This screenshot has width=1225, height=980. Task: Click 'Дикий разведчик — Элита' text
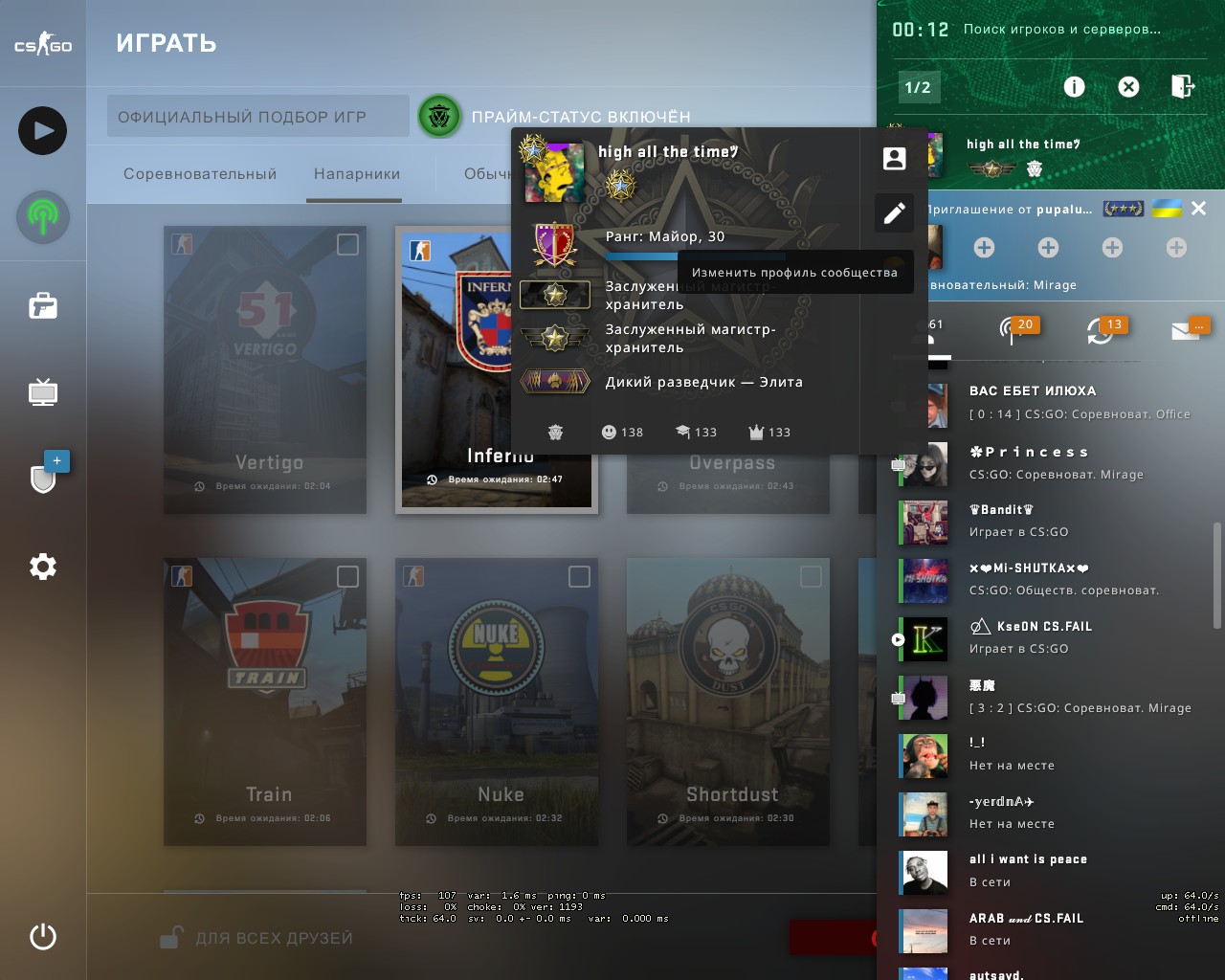point(704,382)
